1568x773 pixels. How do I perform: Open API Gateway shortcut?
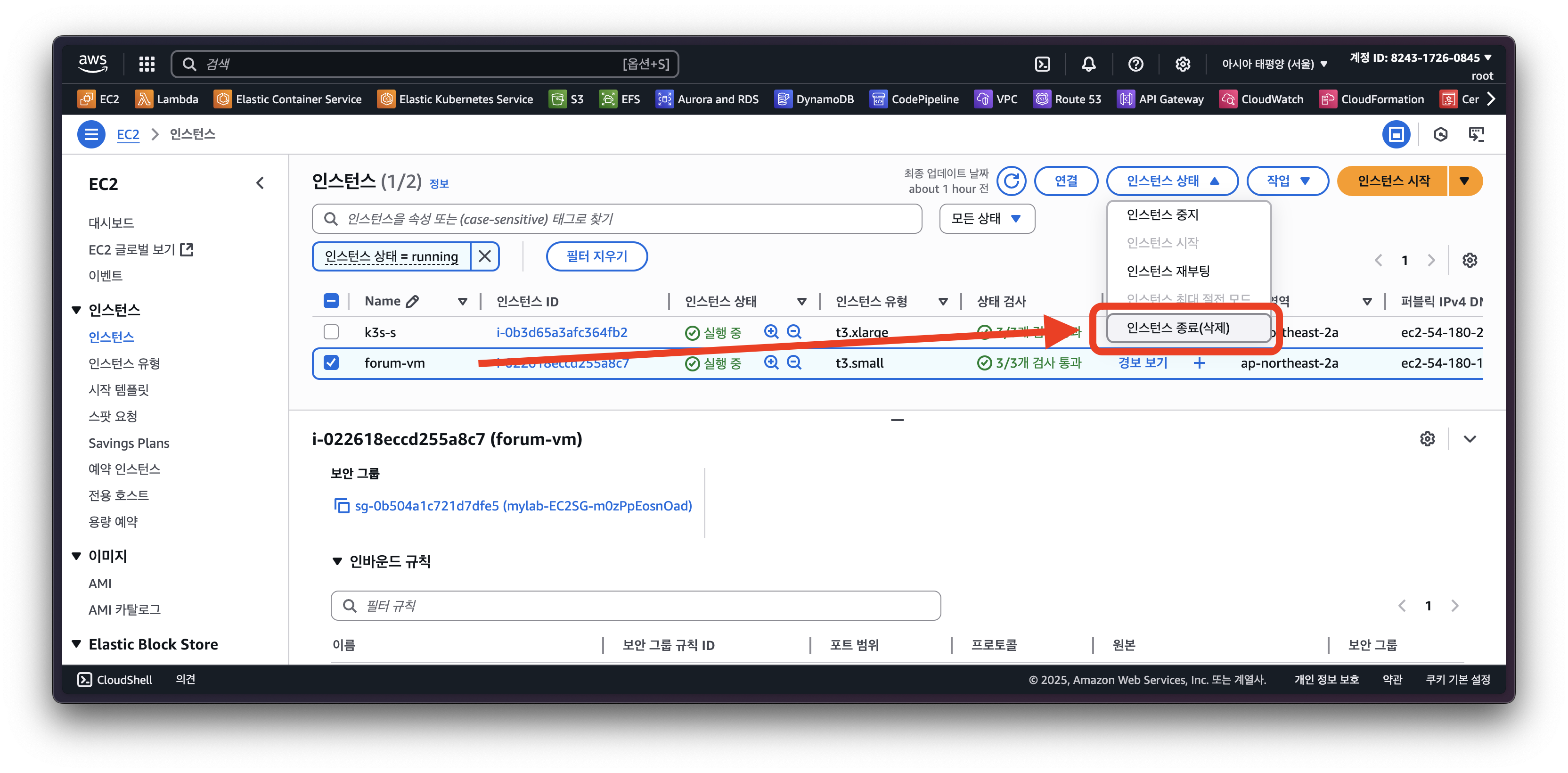[1161, 99]
